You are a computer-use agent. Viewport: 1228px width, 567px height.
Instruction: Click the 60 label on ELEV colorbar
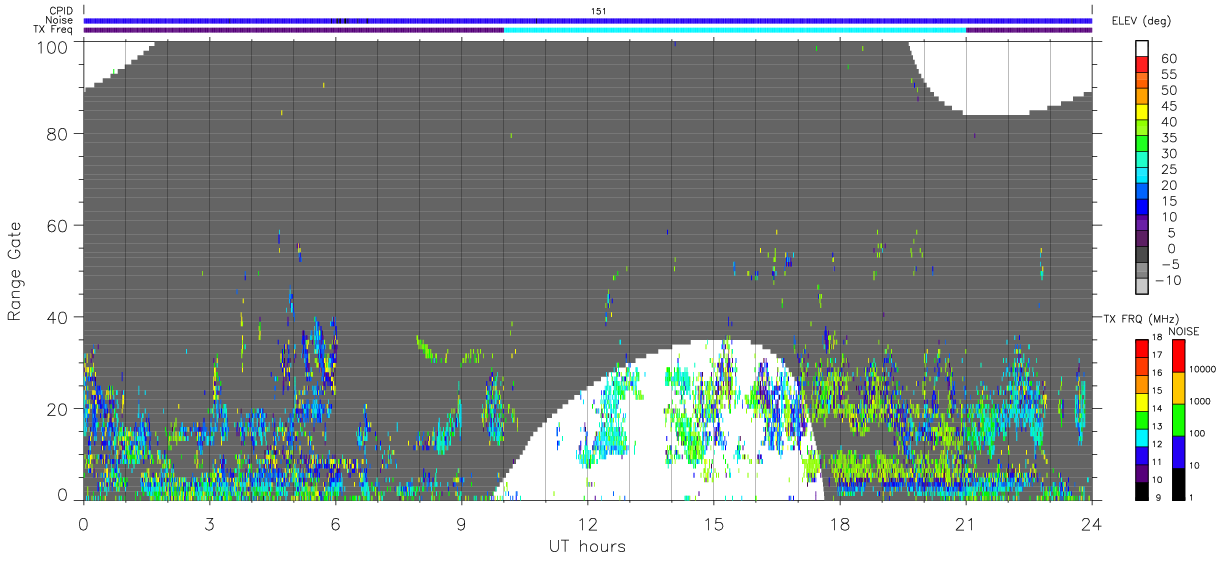[x=1170, y=58]
